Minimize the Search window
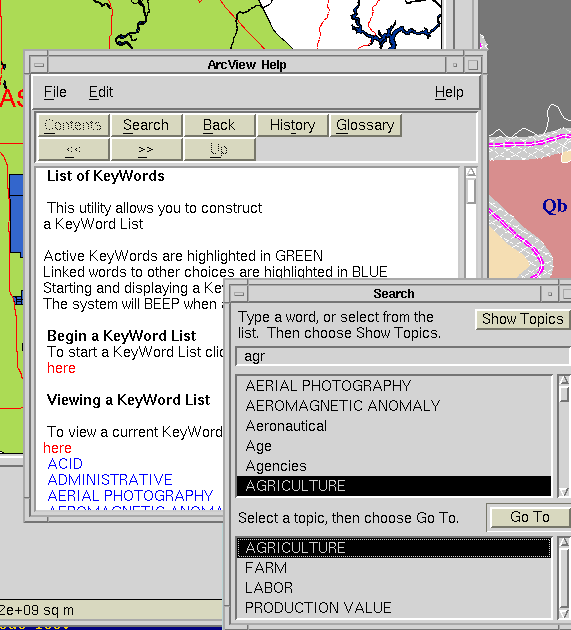The height and width of the screenshot is (630, 571). coord(550,294)
